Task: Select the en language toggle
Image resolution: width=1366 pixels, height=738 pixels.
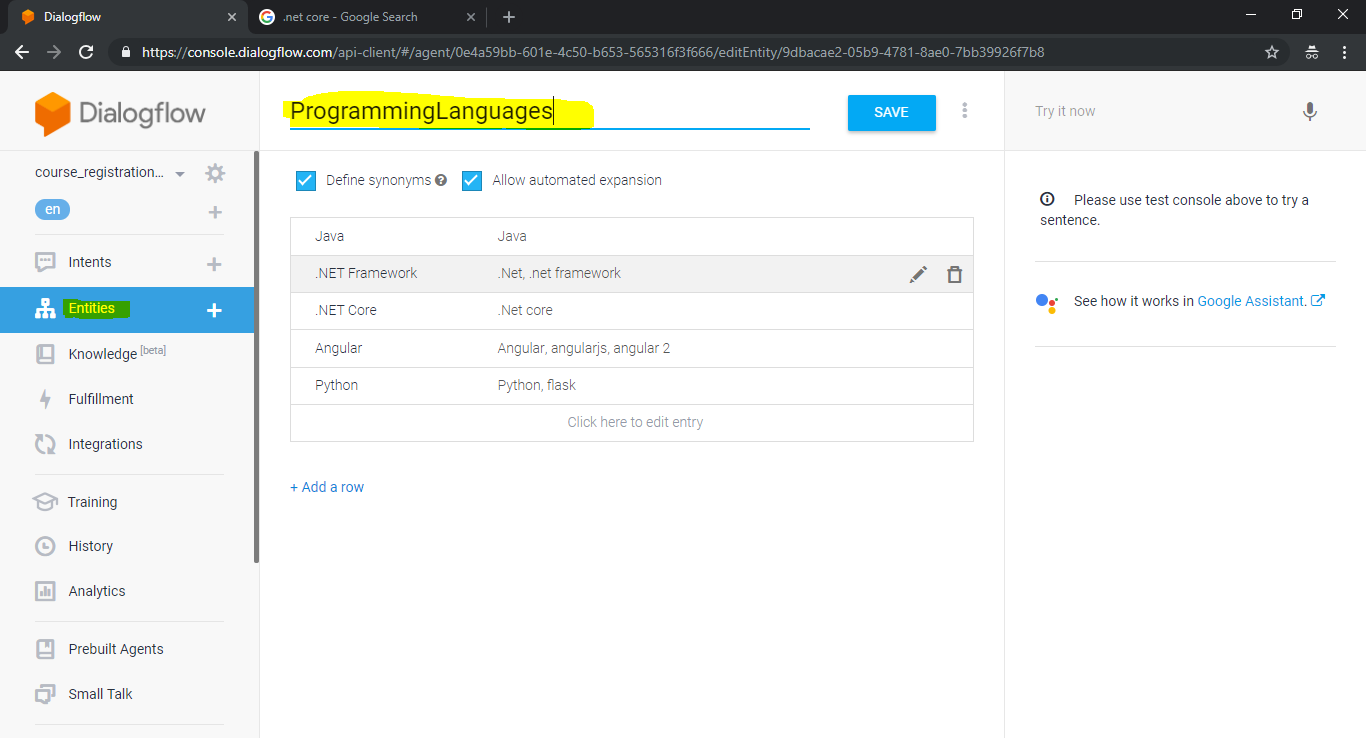Action: point(52,209)
